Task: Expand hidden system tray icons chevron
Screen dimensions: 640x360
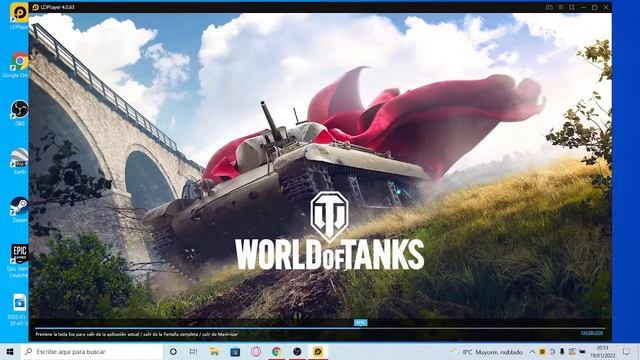Action: pos(532,351)
